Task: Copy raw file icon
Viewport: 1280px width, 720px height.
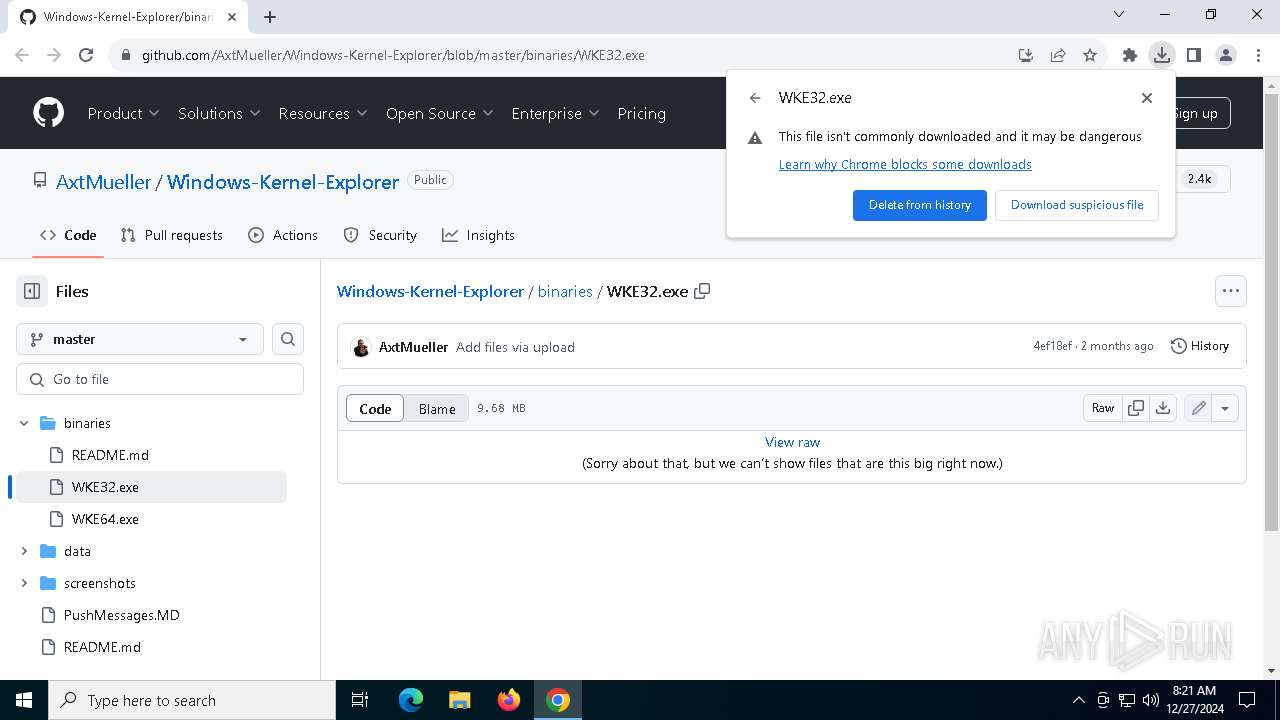Action: tap(1136, 408)
